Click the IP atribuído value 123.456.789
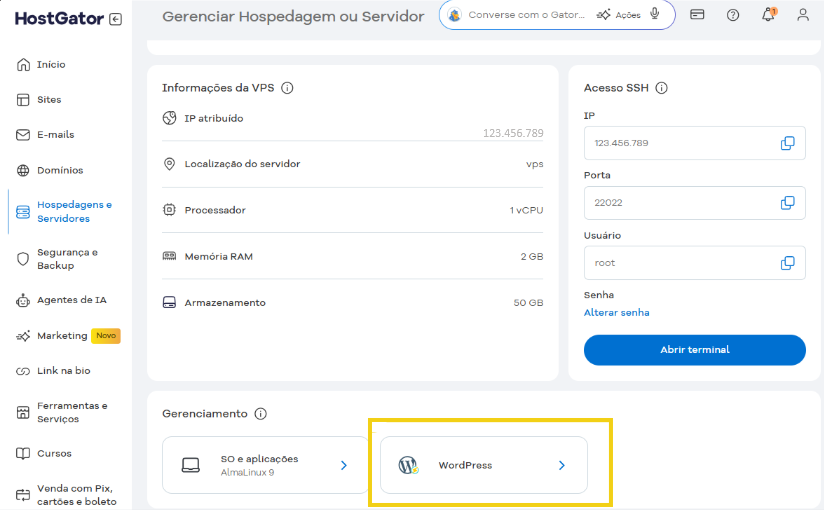Image resolution: width=824 pixels, height=510 pixels. pyautogui.click(x=513, y=134)
